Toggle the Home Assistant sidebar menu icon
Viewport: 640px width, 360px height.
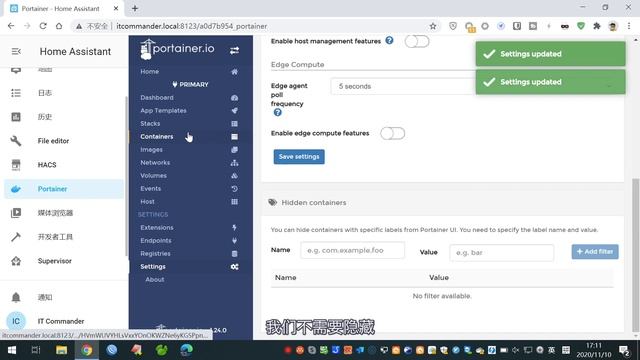16,51
